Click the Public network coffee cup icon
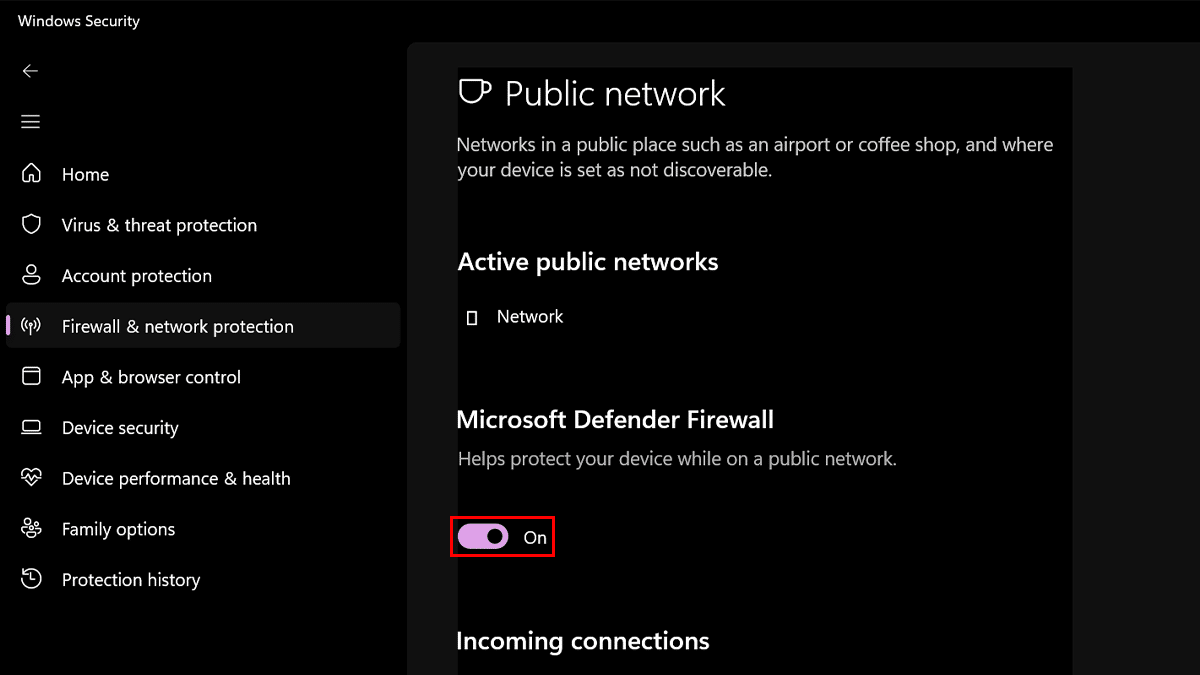Viewport: 1200px width, 675px height. [x=474, y=92]
